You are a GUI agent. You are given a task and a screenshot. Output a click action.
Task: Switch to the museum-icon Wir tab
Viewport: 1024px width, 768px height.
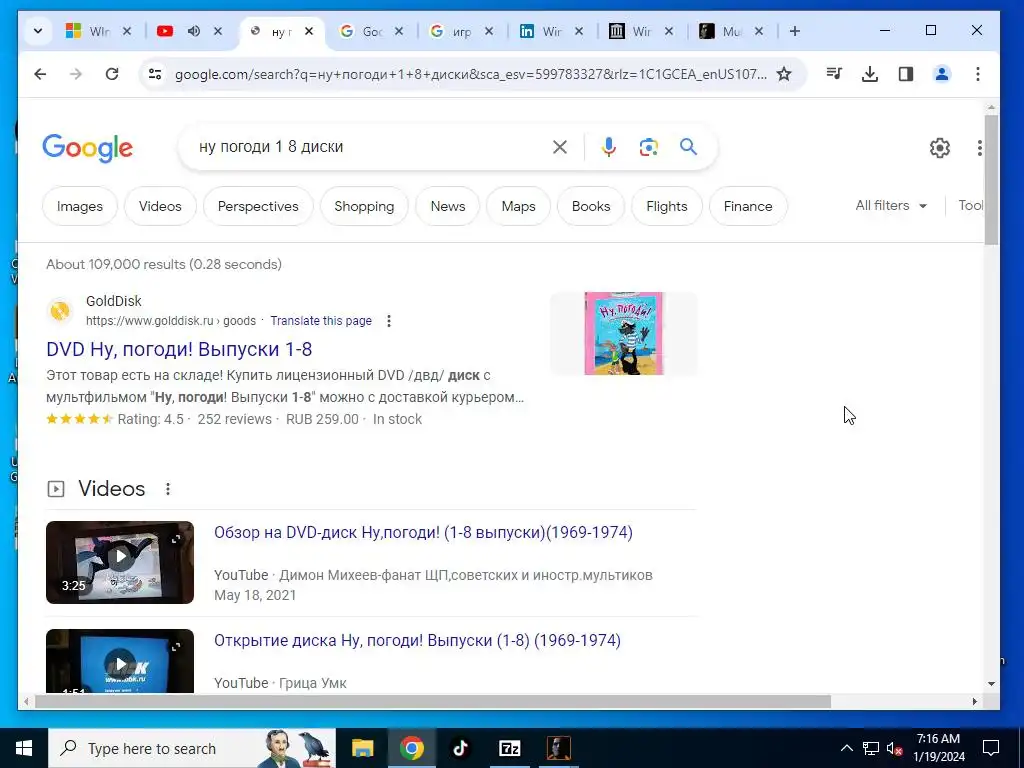632,31
